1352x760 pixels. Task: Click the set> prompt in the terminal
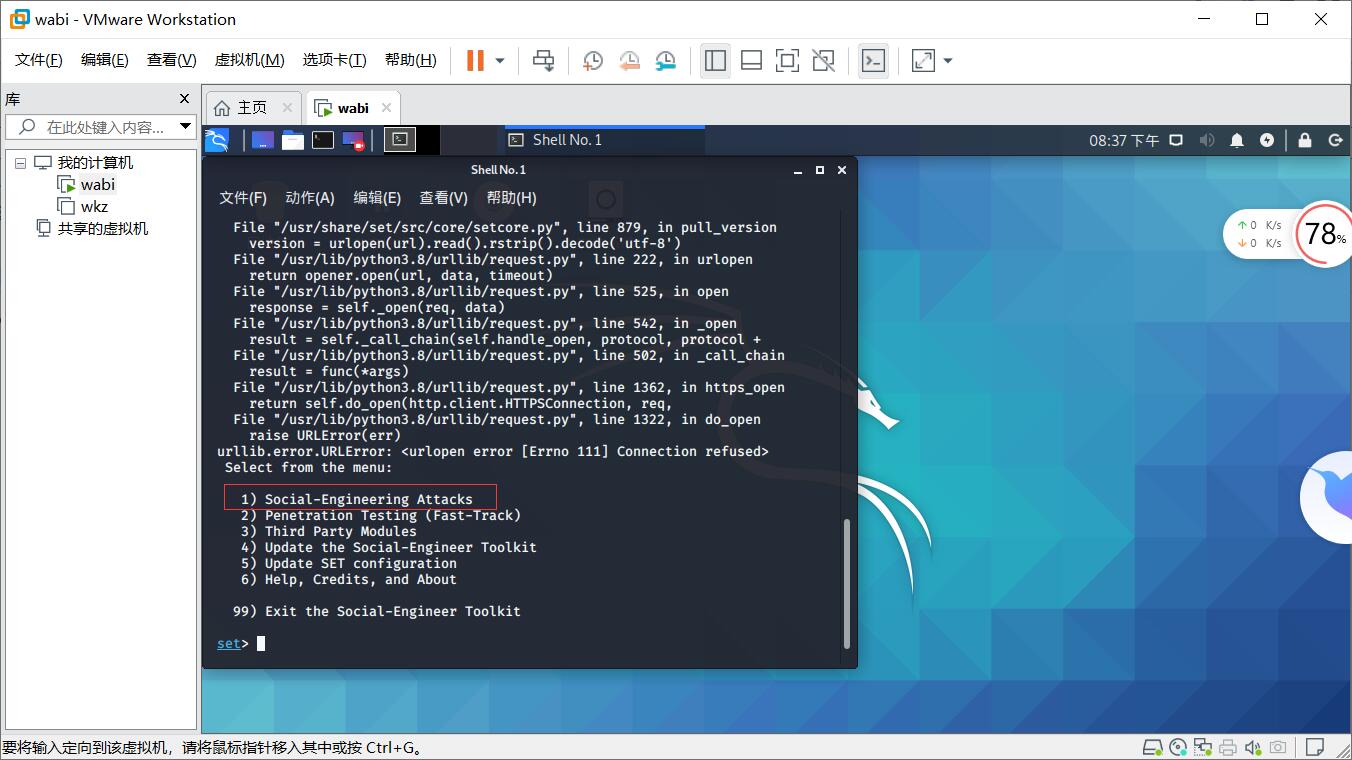click(x=233, y=644)
